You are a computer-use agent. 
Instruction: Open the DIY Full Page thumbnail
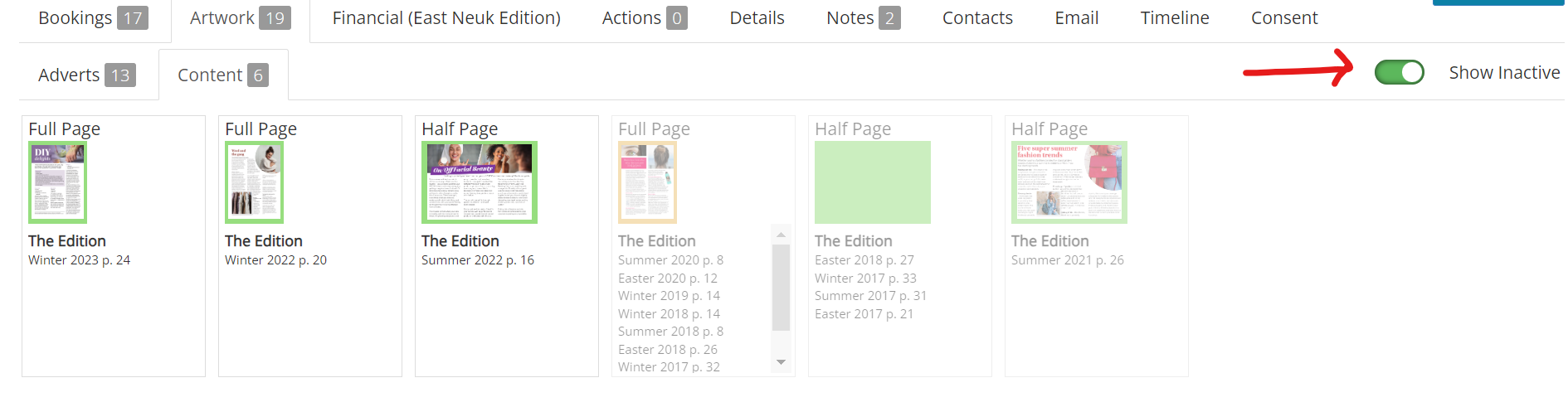pyautogui.click(x=58, y=182)
